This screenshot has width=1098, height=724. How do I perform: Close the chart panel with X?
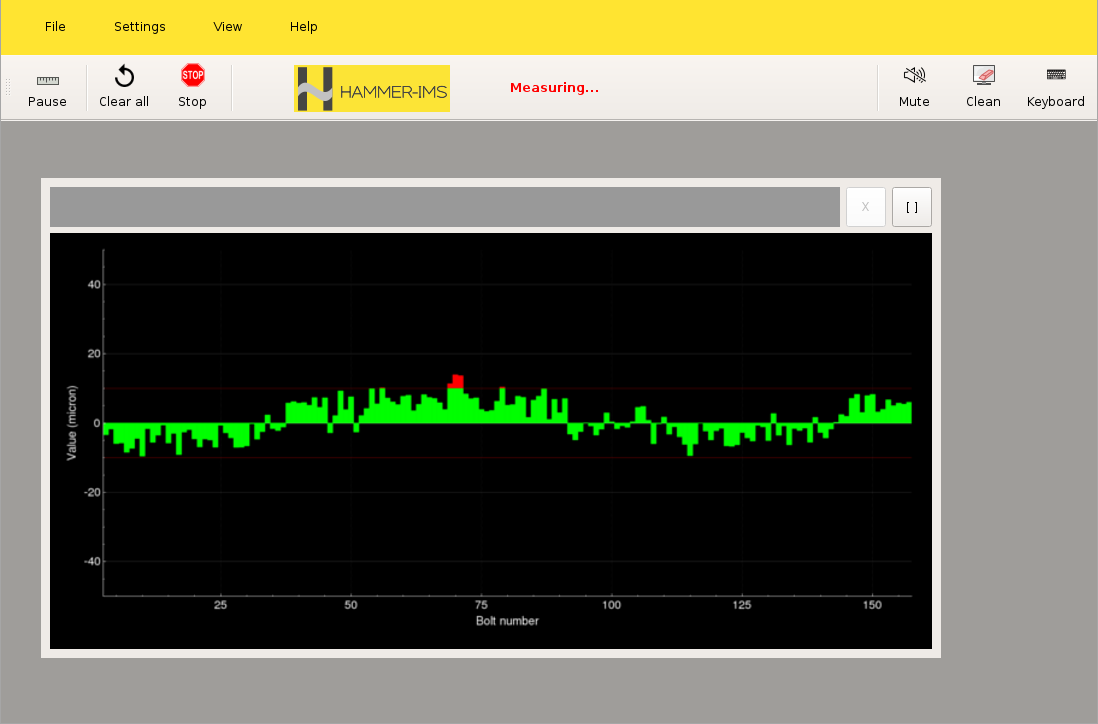865,207
